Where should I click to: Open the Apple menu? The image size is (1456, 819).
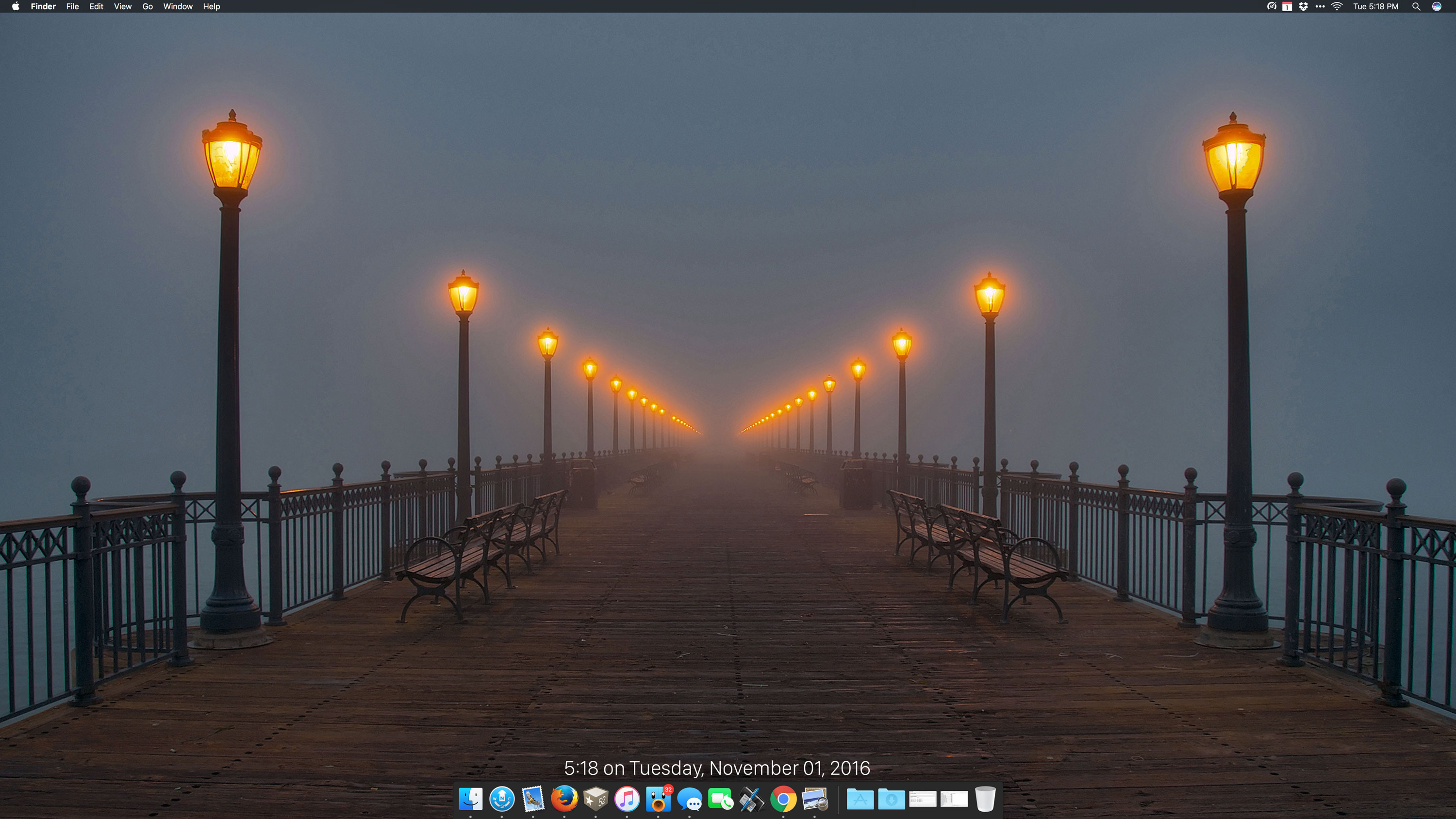pyautogui.click(x=16, y=7)
